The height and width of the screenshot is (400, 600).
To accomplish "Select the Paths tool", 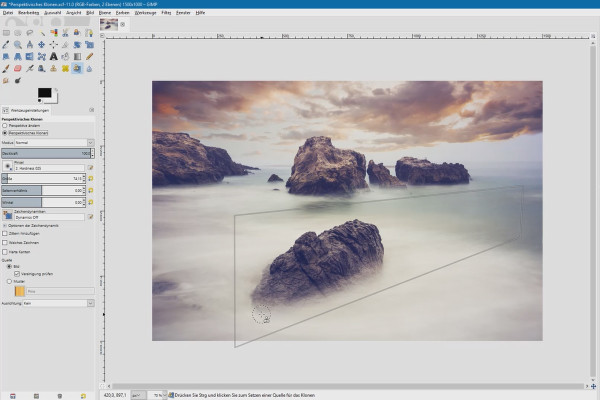I will pyautogui.click(x=89, y=33).
